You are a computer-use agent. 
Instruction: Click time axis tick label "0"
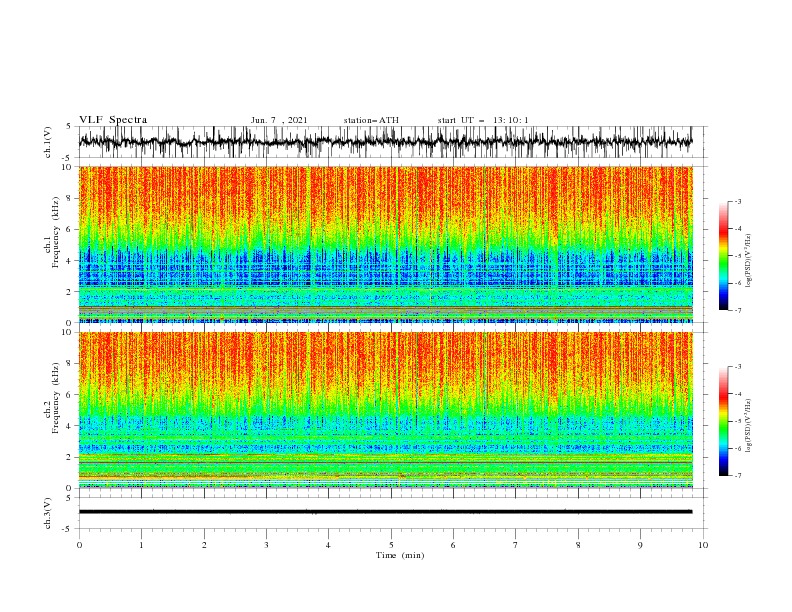point(79,545)
